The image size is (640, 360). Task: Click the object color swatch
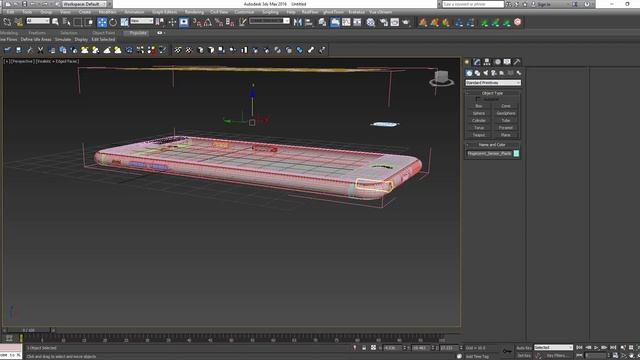coord(516,153)
